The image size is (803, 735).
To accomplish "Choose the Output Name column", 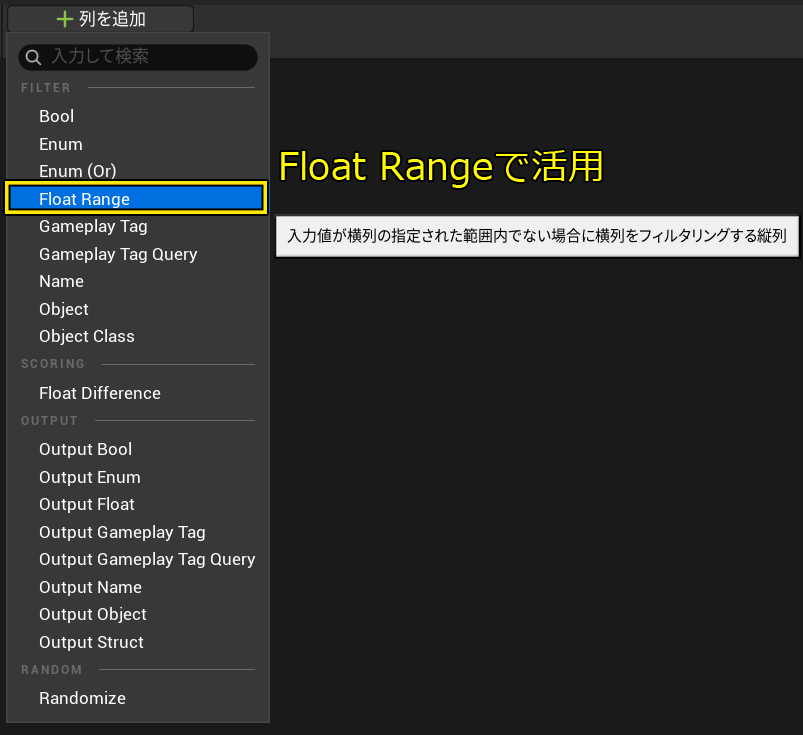I will 138,587.
